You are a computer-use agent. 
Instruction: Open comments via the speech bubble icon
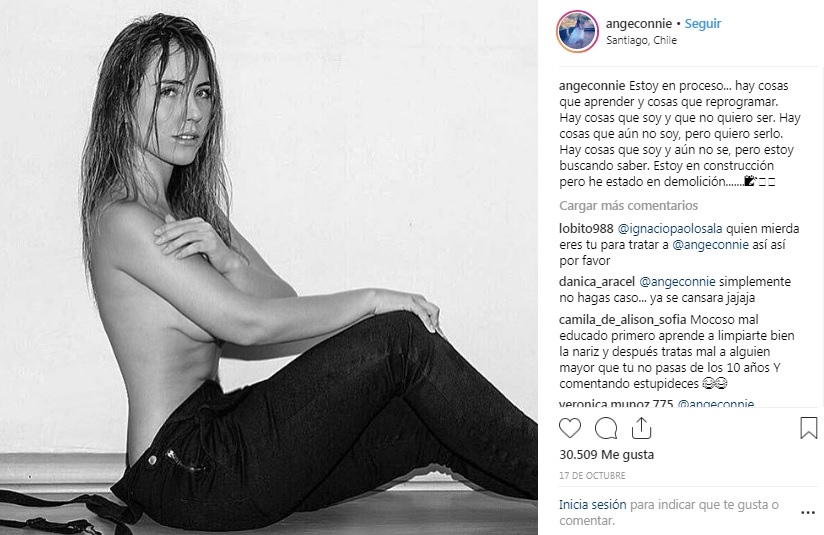point(605,428)
